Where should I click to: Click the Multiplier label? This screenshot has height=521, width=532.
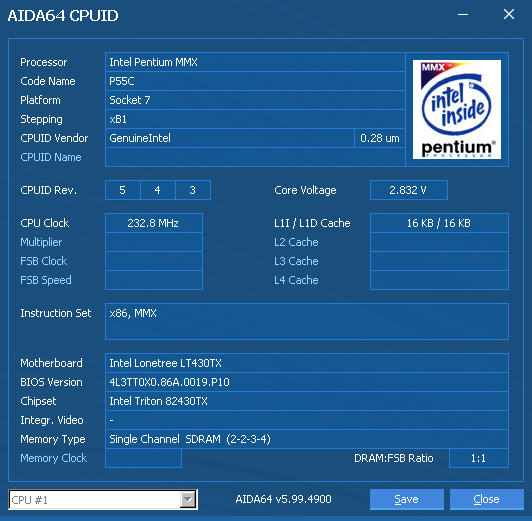click(x=41, y=242)
